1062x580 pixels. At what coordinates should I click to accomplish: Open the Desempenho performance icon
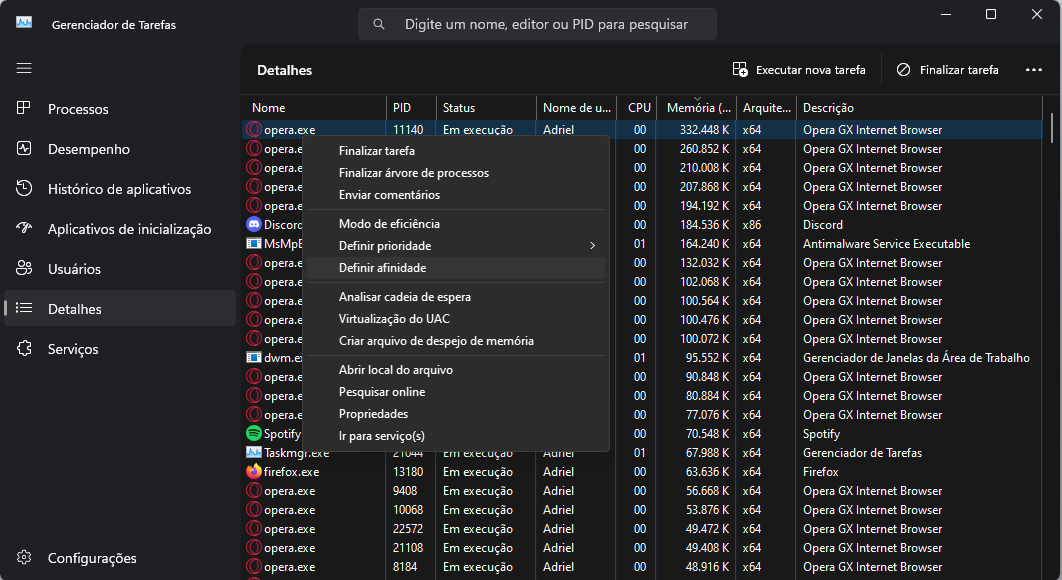tap(24, 148)
